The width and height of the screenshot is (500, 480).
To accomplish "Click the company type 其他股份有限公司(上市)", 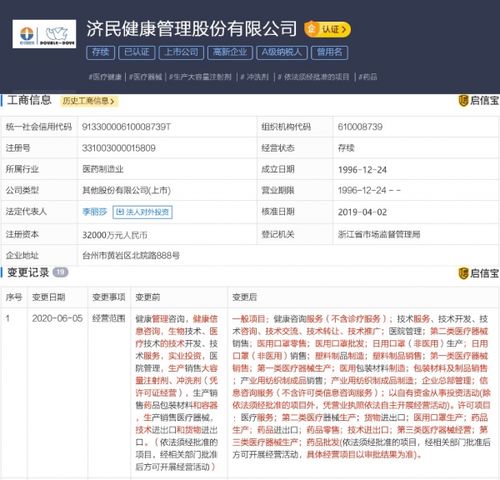I will point(127,191).
